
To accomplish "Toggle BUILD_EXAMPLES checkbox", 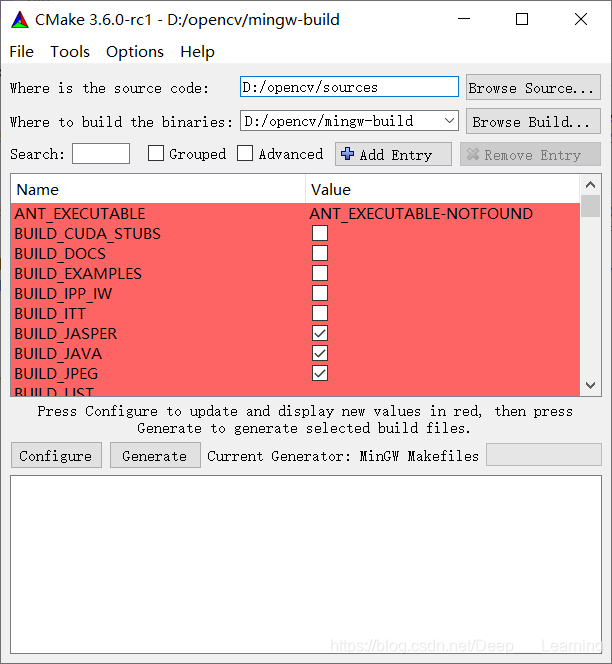I will click(320, 273).
